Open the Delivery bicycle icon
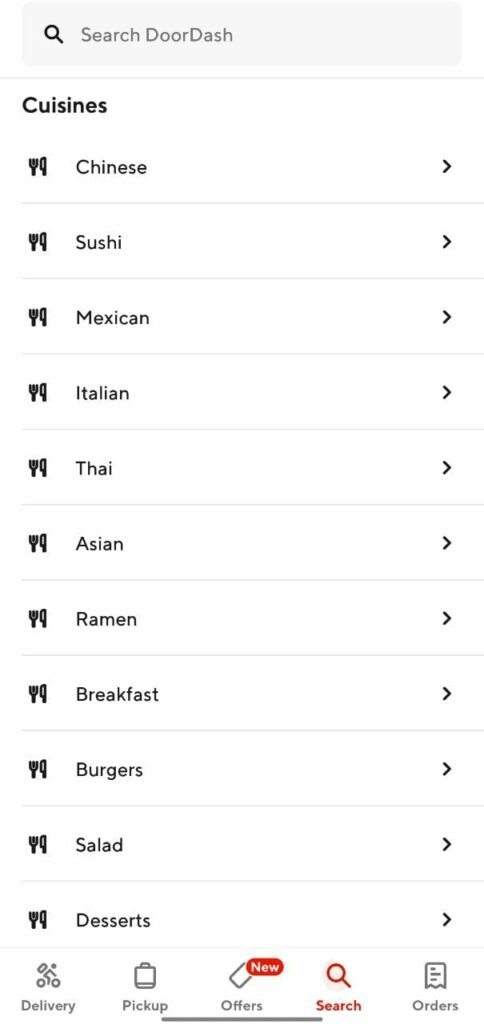 48,976
